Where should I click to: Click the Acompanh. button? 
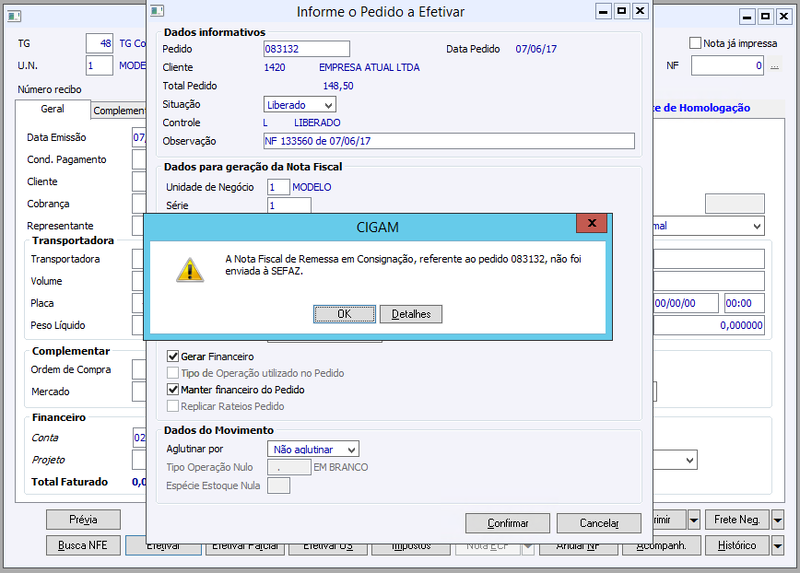pyautogui.click(x=661, y=547)
